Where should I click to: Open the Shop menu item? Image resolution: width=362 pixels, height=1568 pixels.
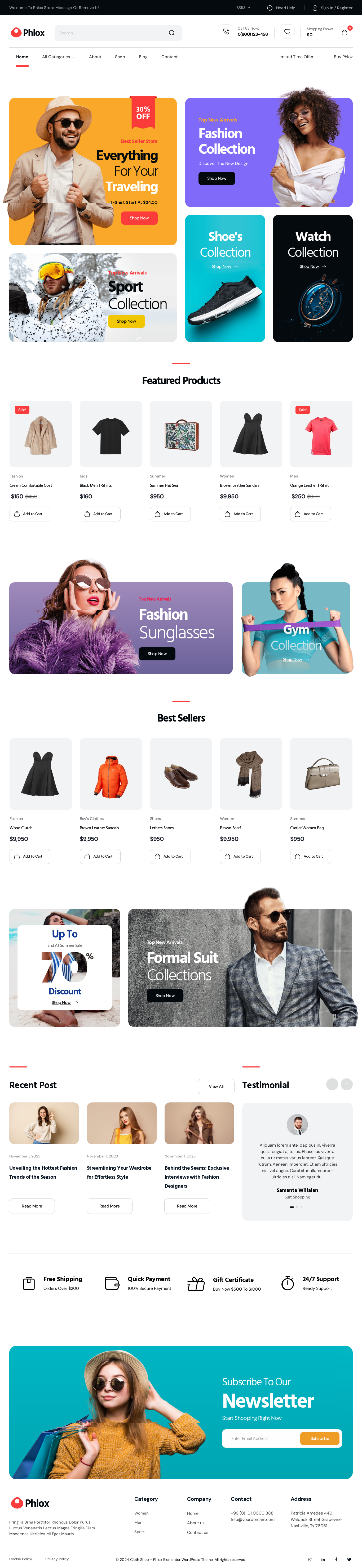tap(120, 57)
